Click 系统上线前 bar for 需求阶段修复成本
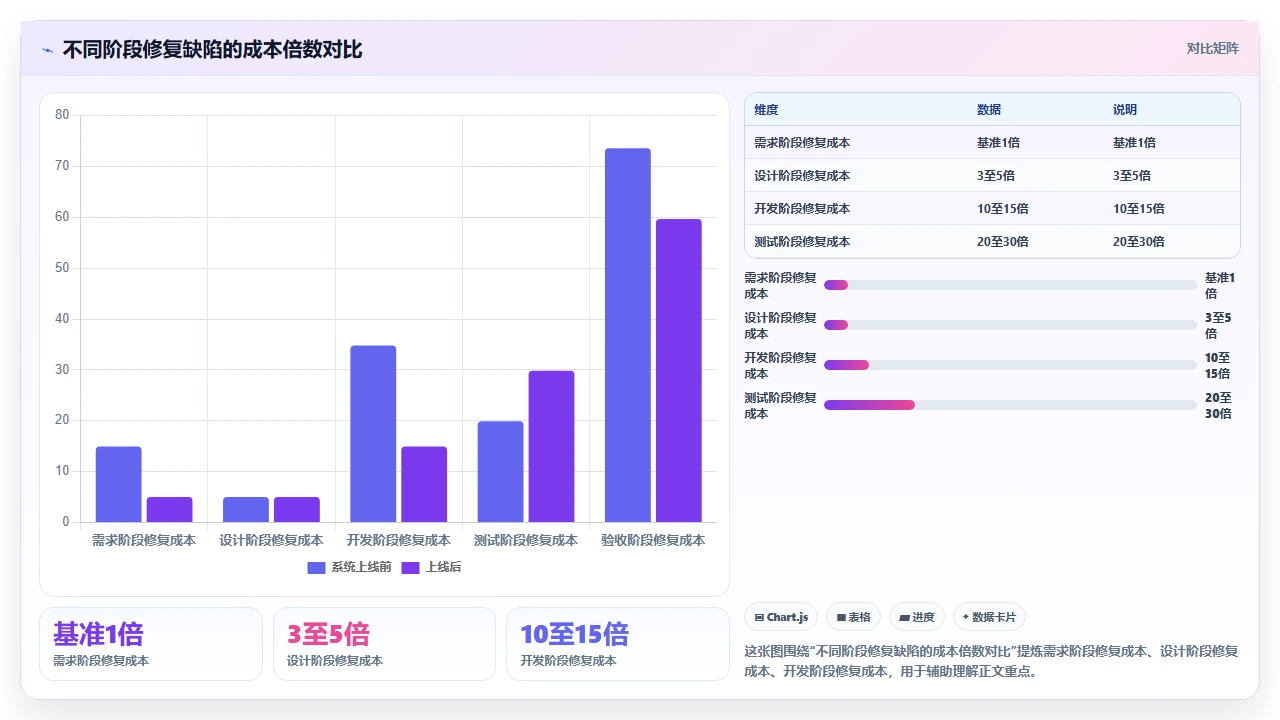This screenshot has height=720, width=1280. 119,484
